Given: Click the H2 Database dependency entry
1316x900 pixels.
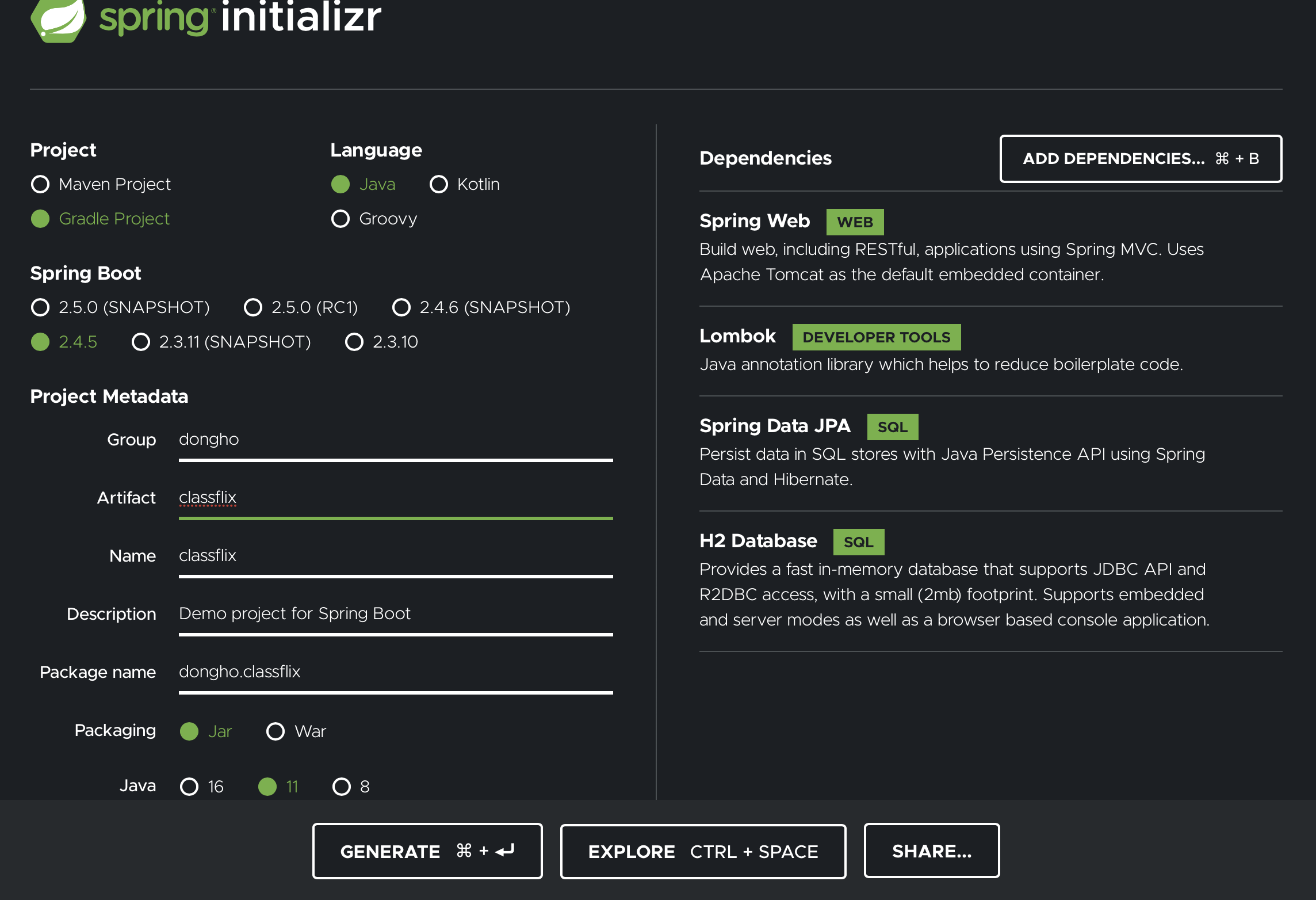Looking at the screenshot, I should [x=758, y=541].
